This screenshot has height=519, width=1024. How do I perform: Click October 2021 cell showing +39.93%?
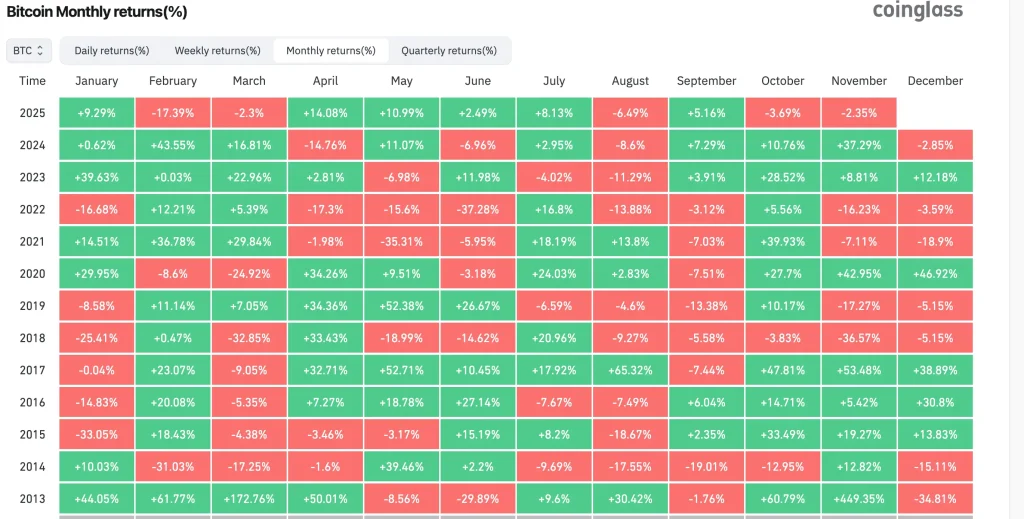[x=783, y=241]
